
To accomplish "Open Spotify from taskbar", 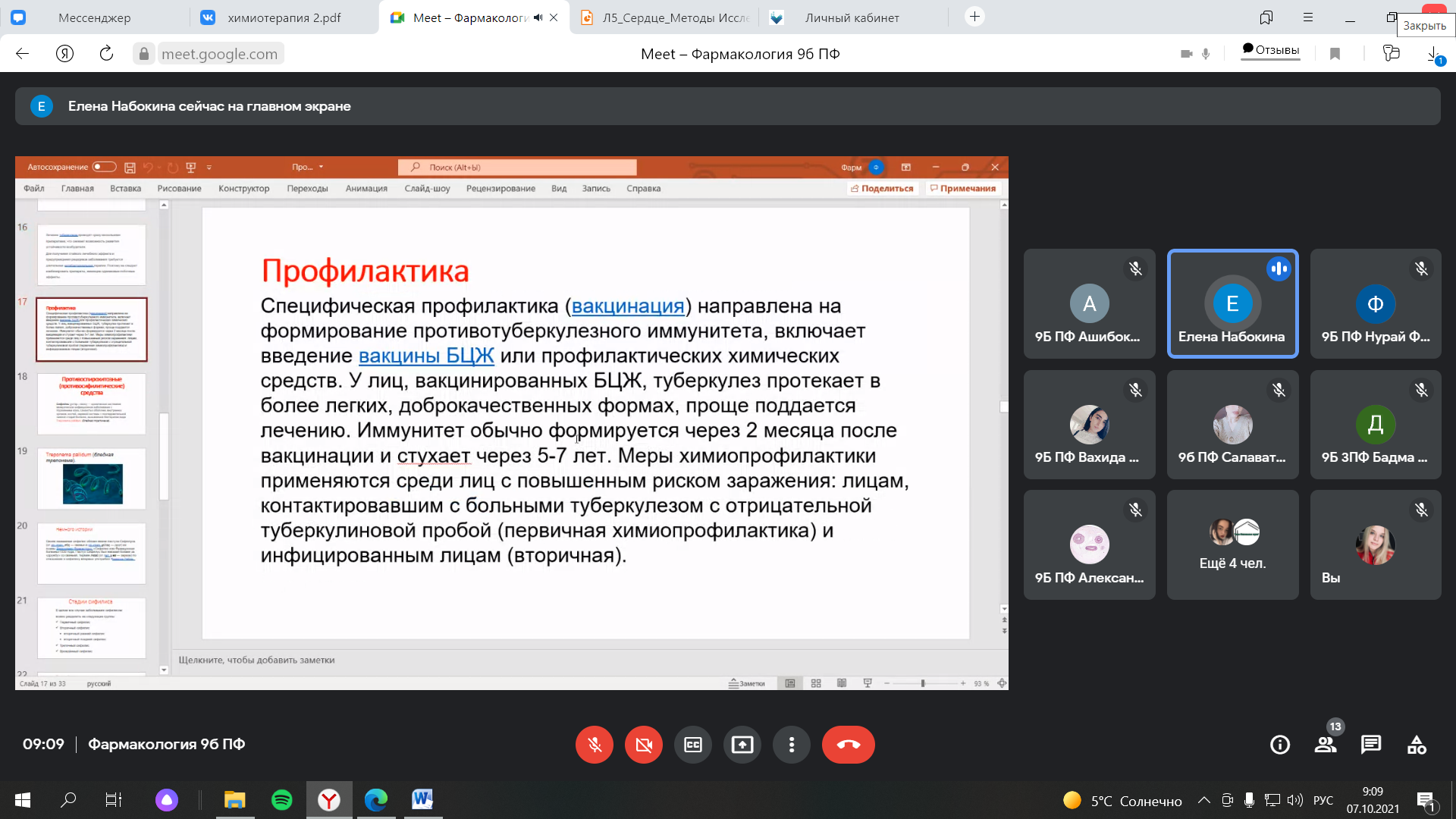I will coord(282,800).
